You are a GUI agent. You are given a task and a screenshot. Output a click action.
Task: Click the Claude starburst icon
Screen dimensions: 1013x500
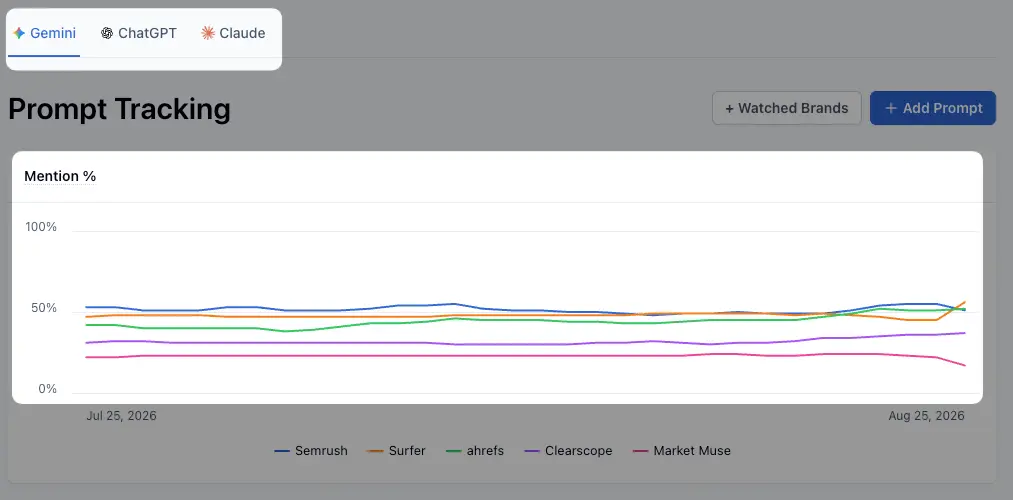coord(207,34)
